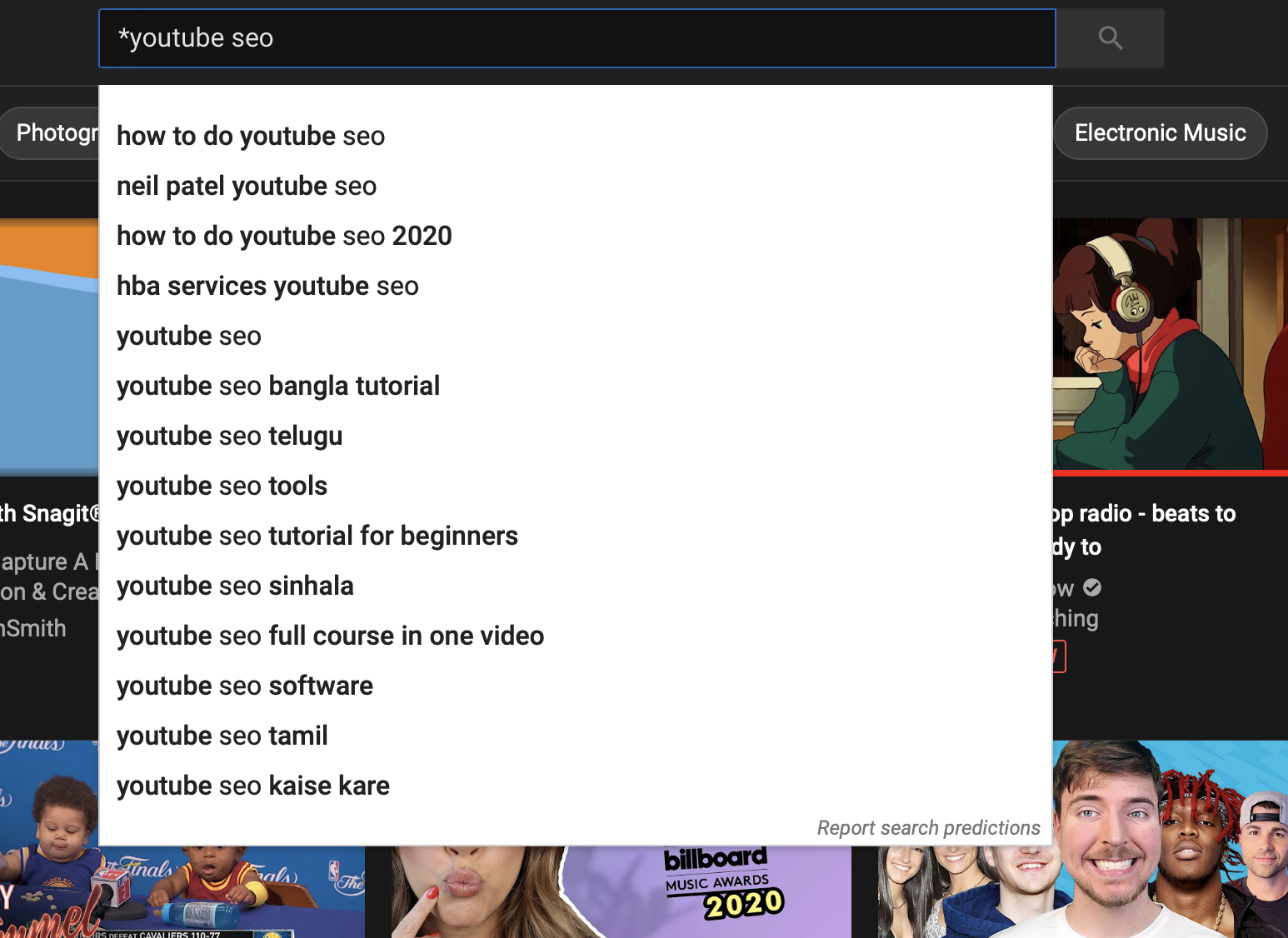Open the Snagit video title
The height and width of the screenshot is (938, 1288).
50,513
